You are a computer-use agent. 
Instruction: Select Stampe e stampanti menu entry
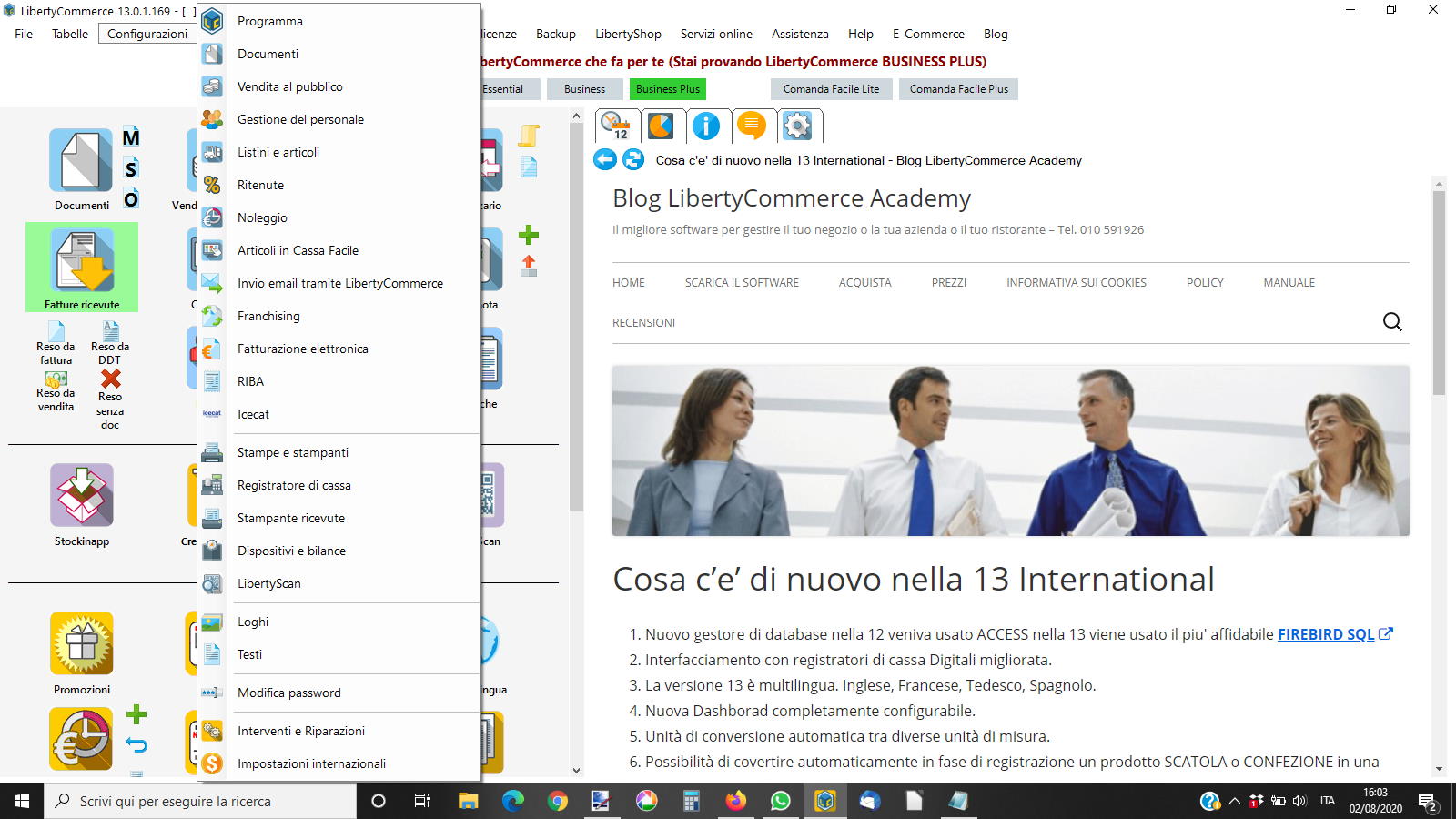pos(339,452)
